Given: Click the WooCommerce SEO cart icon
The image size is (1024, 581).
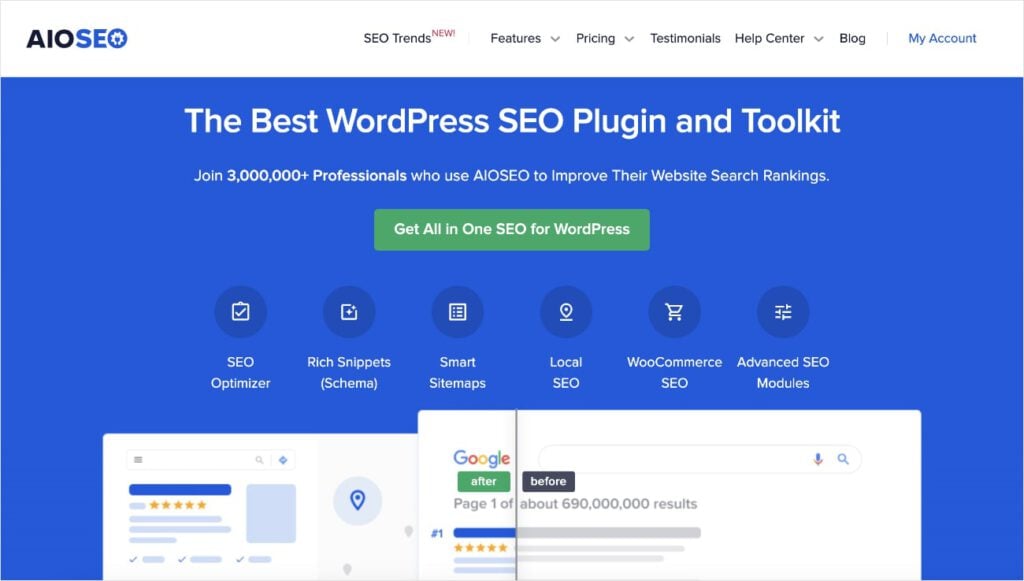Looking at the screenshot, I should pos(674,311).
